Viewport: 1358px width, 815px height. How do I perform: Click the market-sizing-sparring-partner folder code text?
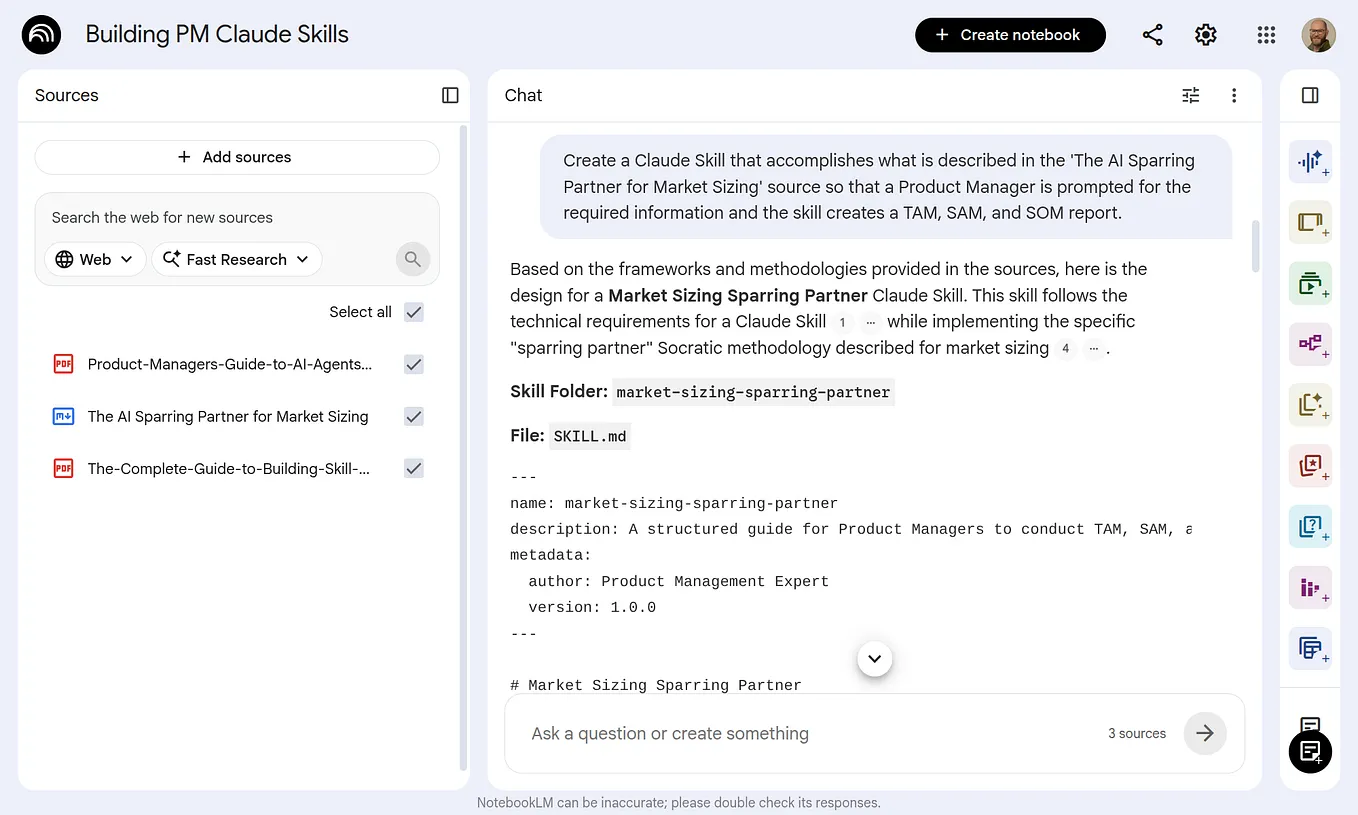click(753, 392)
